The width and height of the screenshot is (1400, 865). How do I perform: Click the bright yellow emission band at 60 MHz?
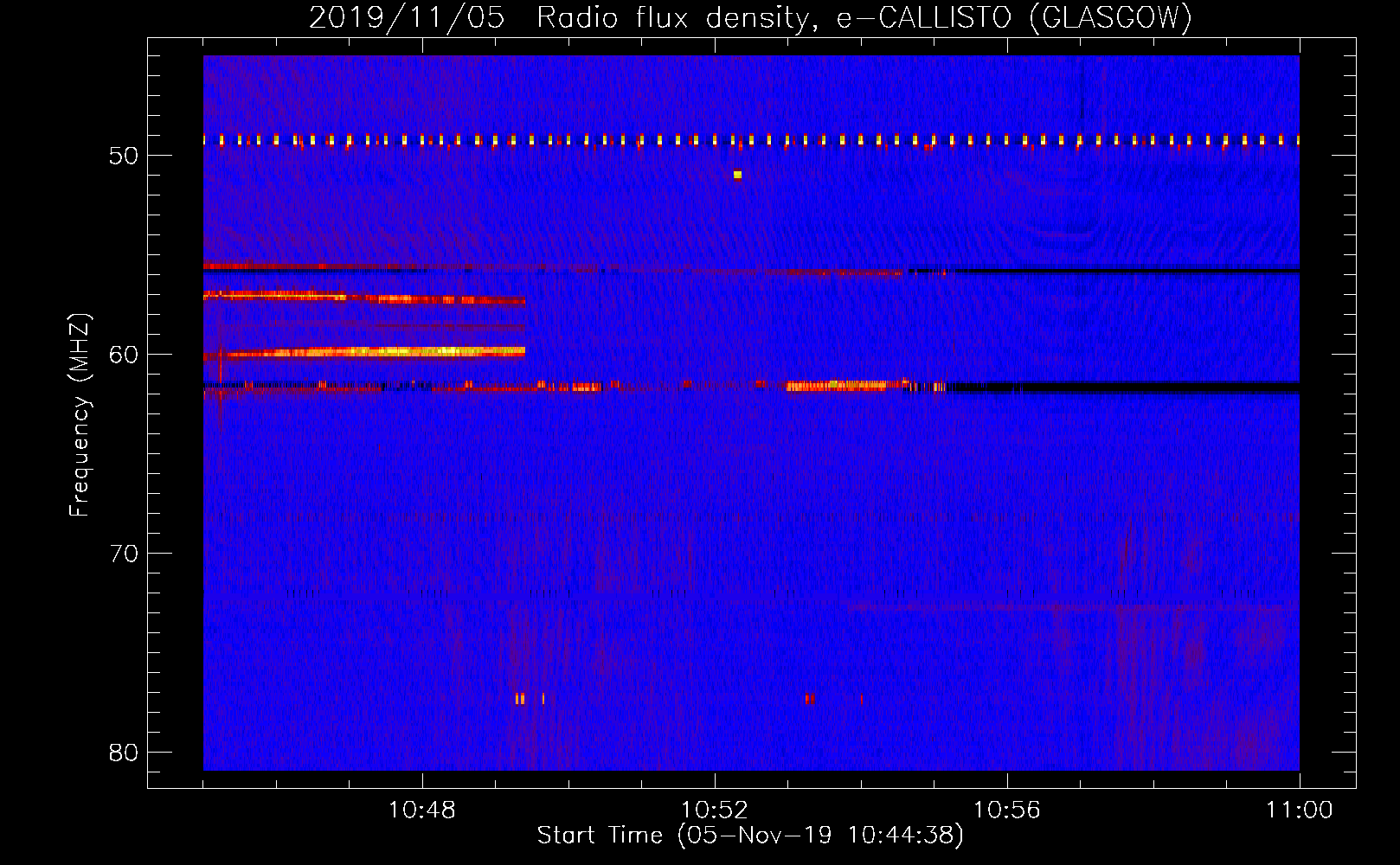pos(364,352)
